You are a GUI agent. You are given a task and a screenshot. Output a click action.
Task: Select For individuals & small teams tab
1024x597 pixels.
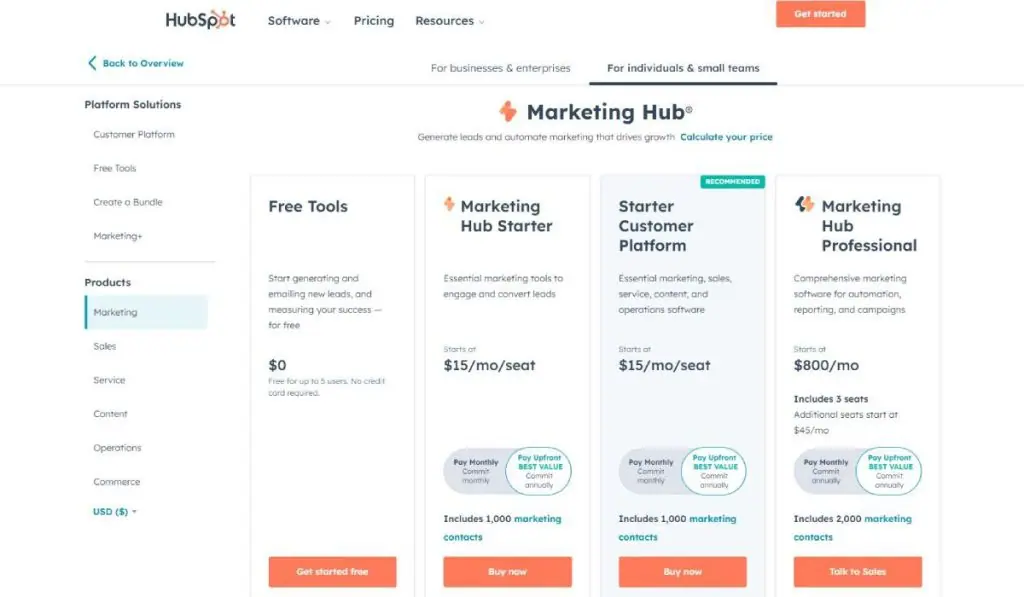(683, 68)
